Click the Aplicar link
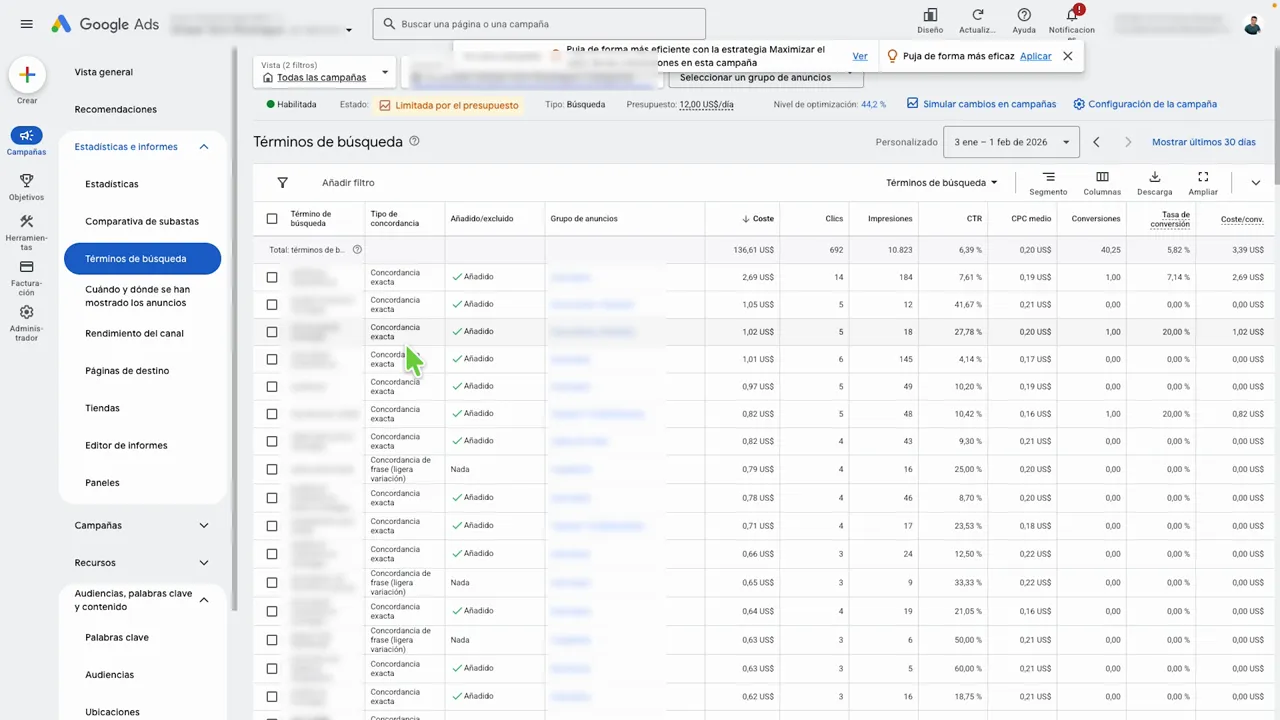Viewport: 1280px width, 720px height. 1035,56
